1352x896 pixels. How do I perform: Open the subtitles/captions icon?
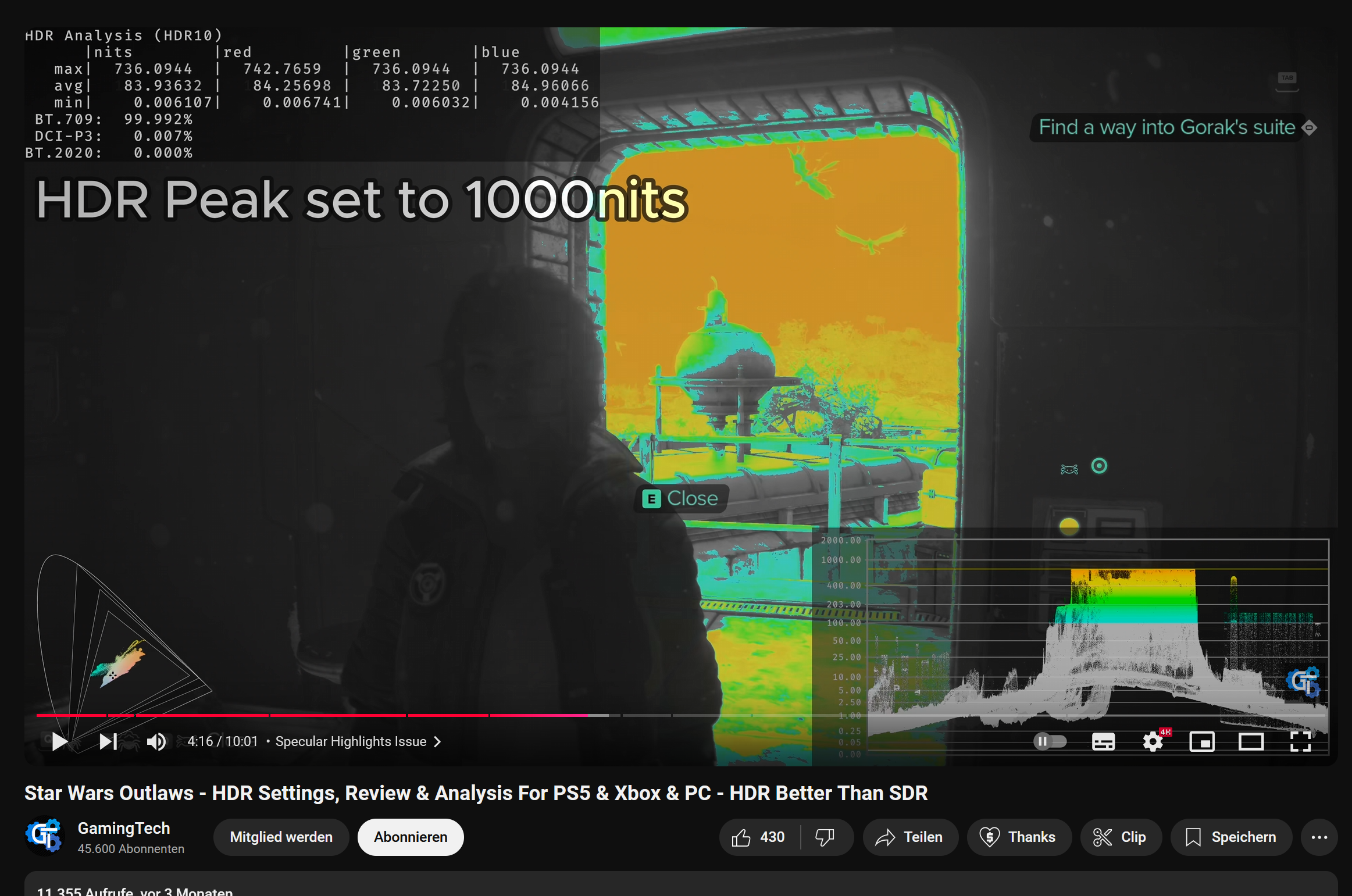(1103, 742)
